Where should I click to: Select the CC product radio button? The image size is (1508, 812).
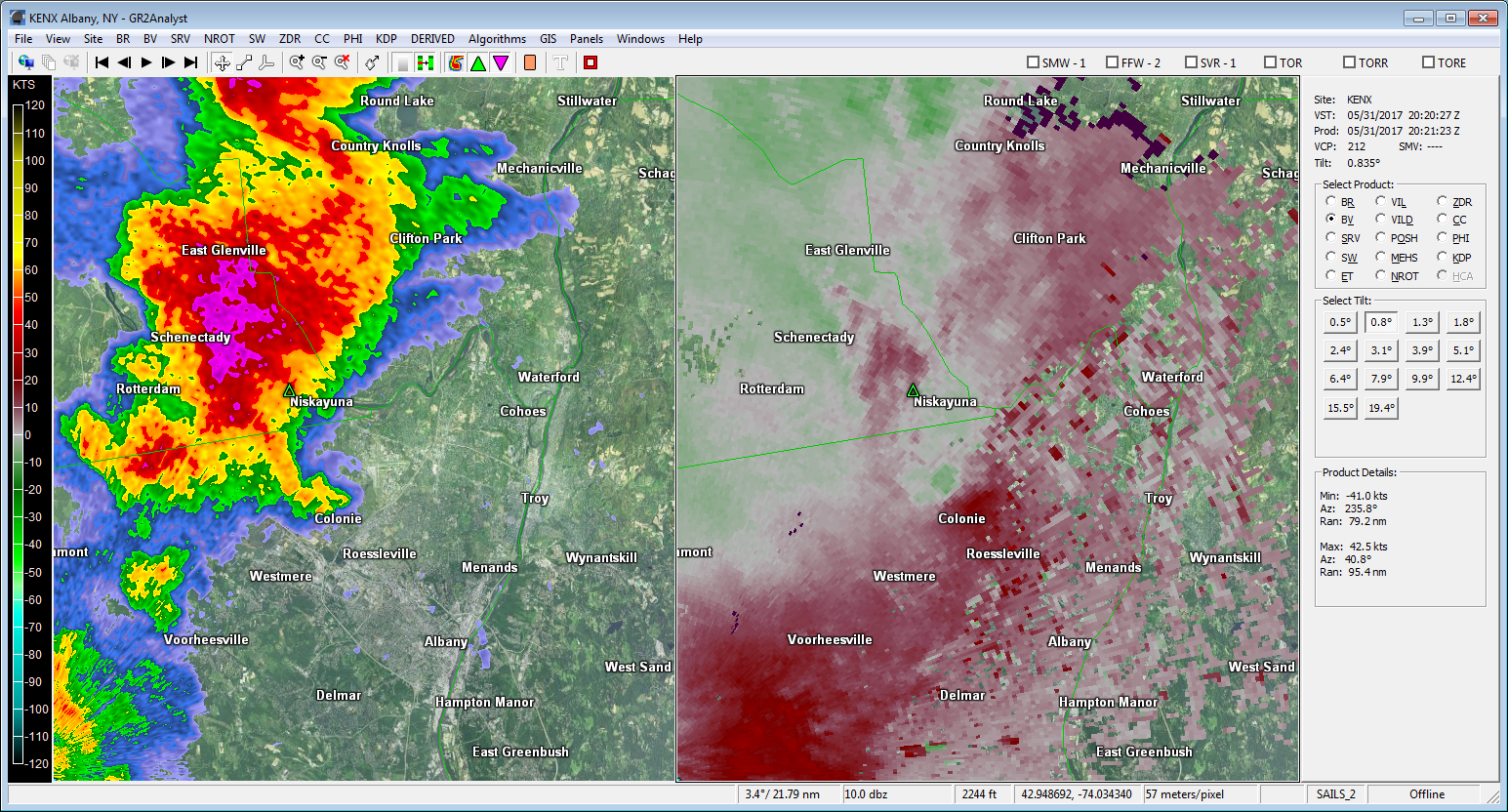1443,219
